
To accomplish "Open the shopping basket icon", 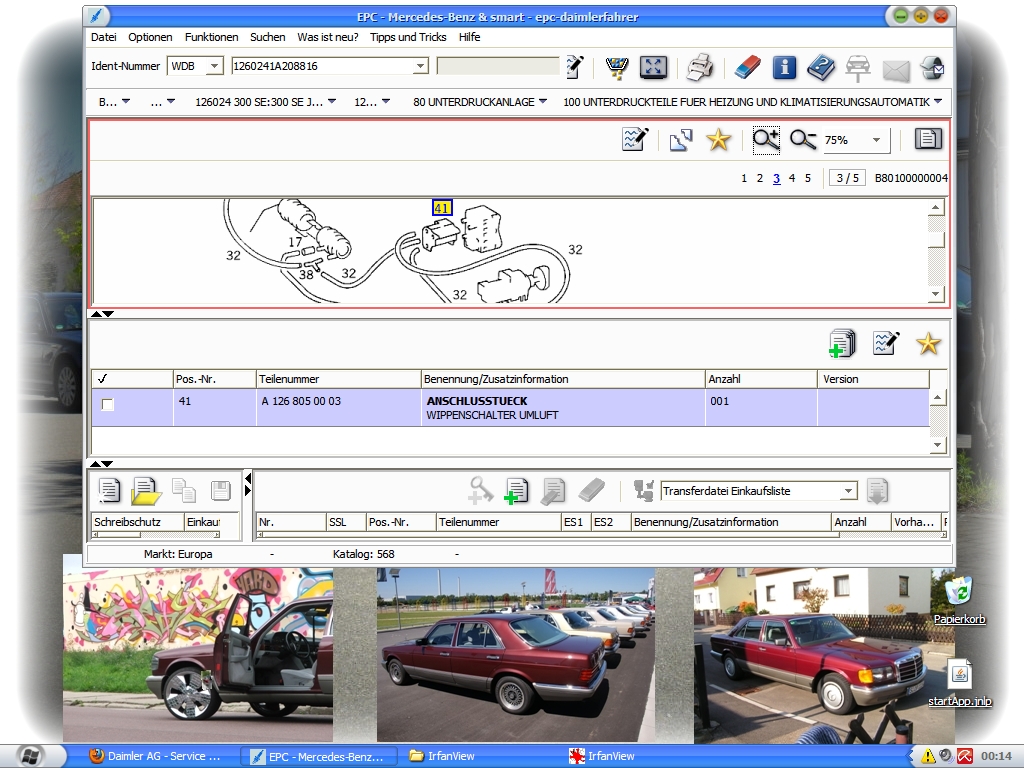I will click(616, 67).
